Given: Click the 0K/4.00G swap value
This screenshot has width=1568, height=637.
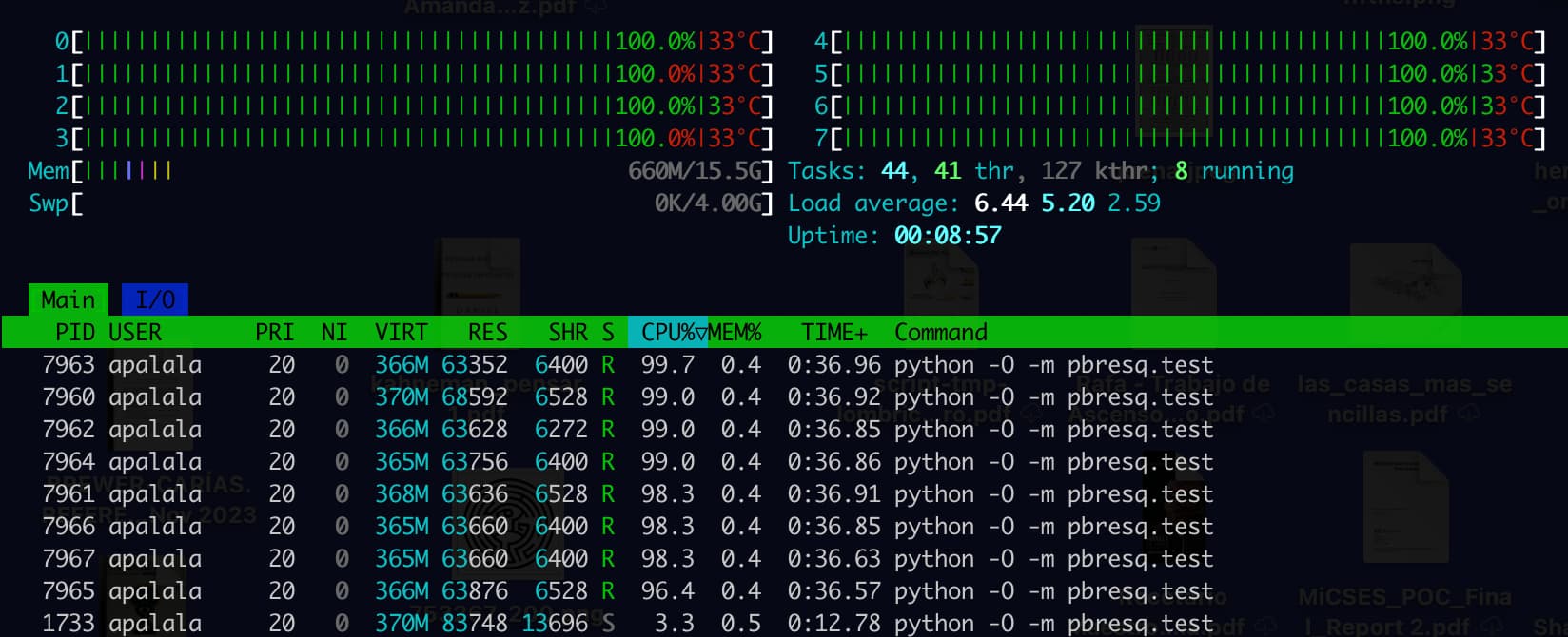Looking at the screenshot, I should point(708,203).
